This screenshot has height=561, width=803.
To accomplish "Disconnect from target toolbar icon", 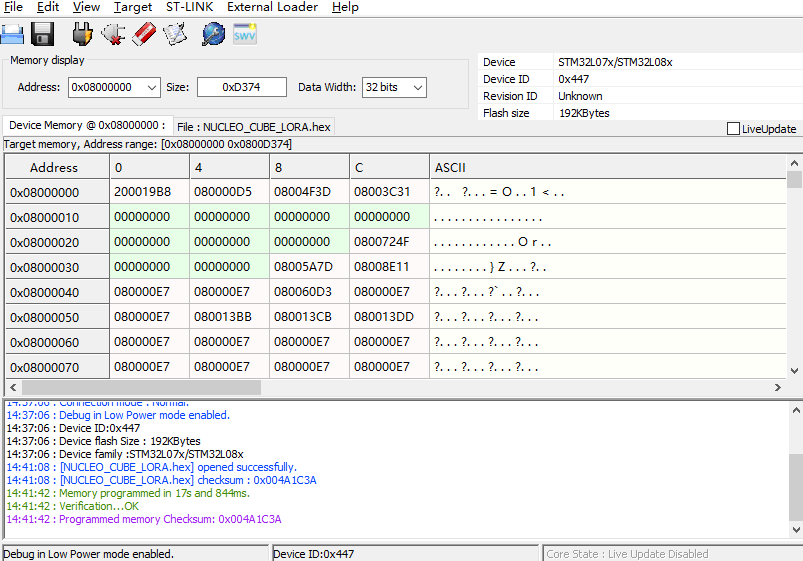I will (113, 34).
